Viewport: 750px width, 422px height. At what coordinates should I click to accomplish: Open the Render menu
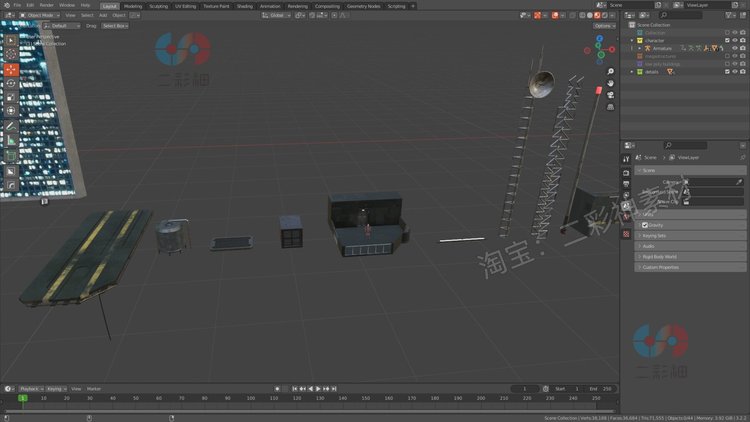(x=46, y=5)
